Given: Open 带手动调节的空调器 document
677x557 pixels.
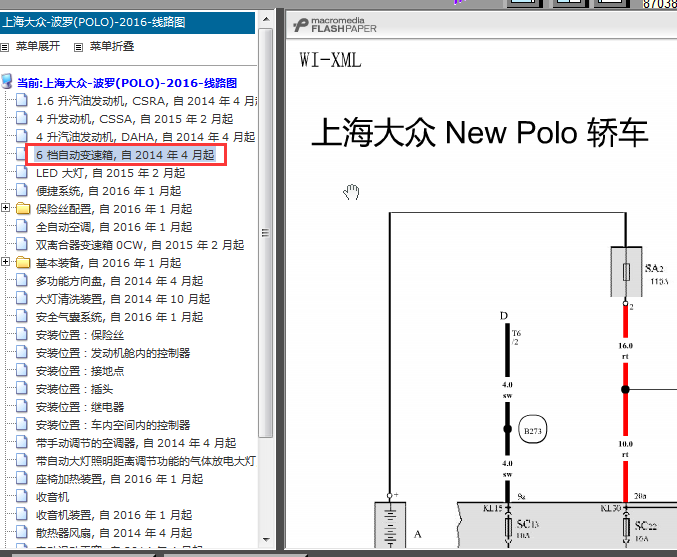Looking at the screenshot, I should pyautogui.click(x=136, y=443).
